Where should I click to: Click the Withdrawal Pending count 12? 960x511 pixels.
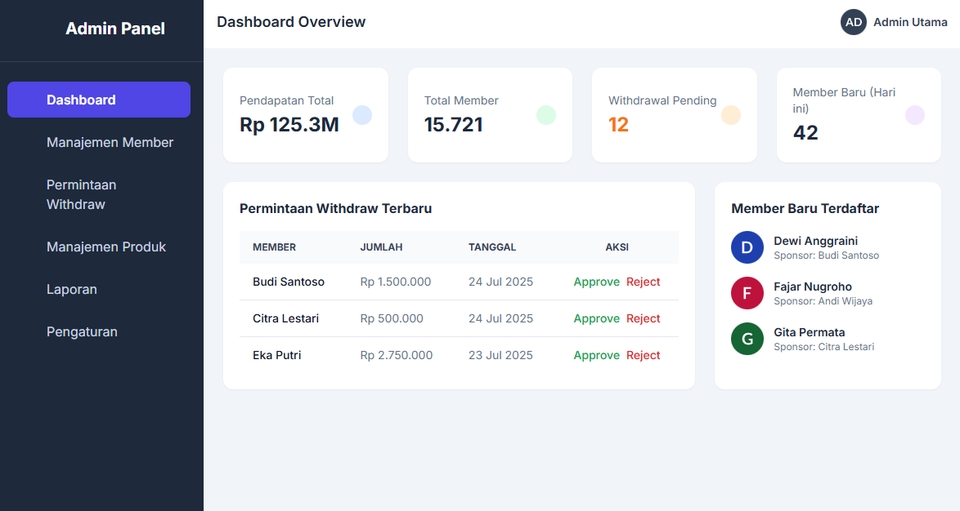[619, 125]
